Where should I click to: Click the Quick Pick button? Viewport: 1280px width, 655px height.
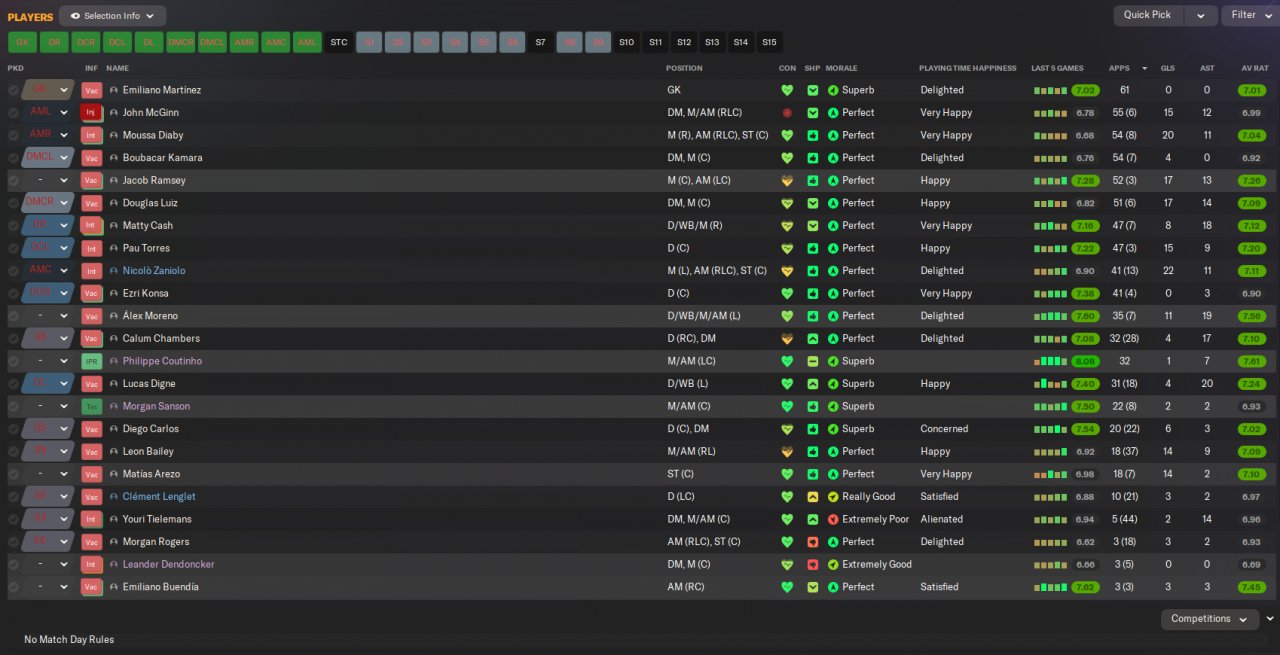coord(1148,15)
